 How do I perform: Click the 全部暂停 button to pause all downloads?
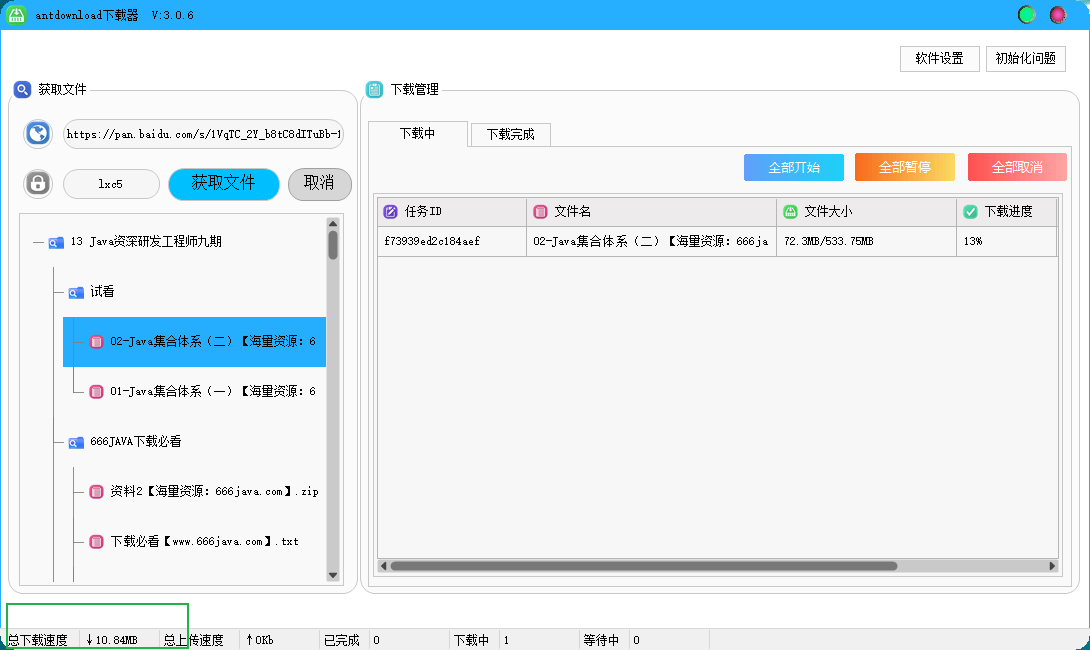(903, 166)
